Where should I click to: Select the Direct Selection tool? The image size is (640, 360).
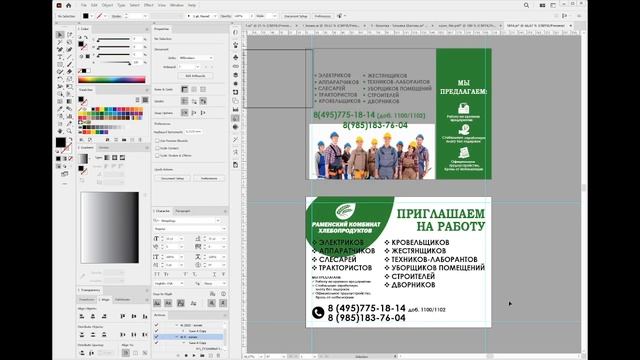[69, 35]
